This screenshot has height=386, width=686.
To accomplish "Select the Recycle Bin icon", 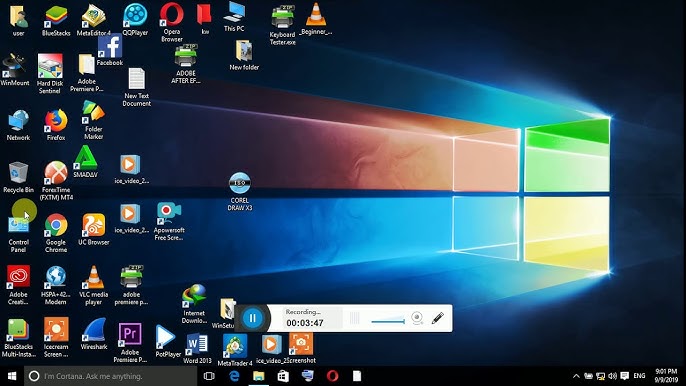I will pos(18,177).
